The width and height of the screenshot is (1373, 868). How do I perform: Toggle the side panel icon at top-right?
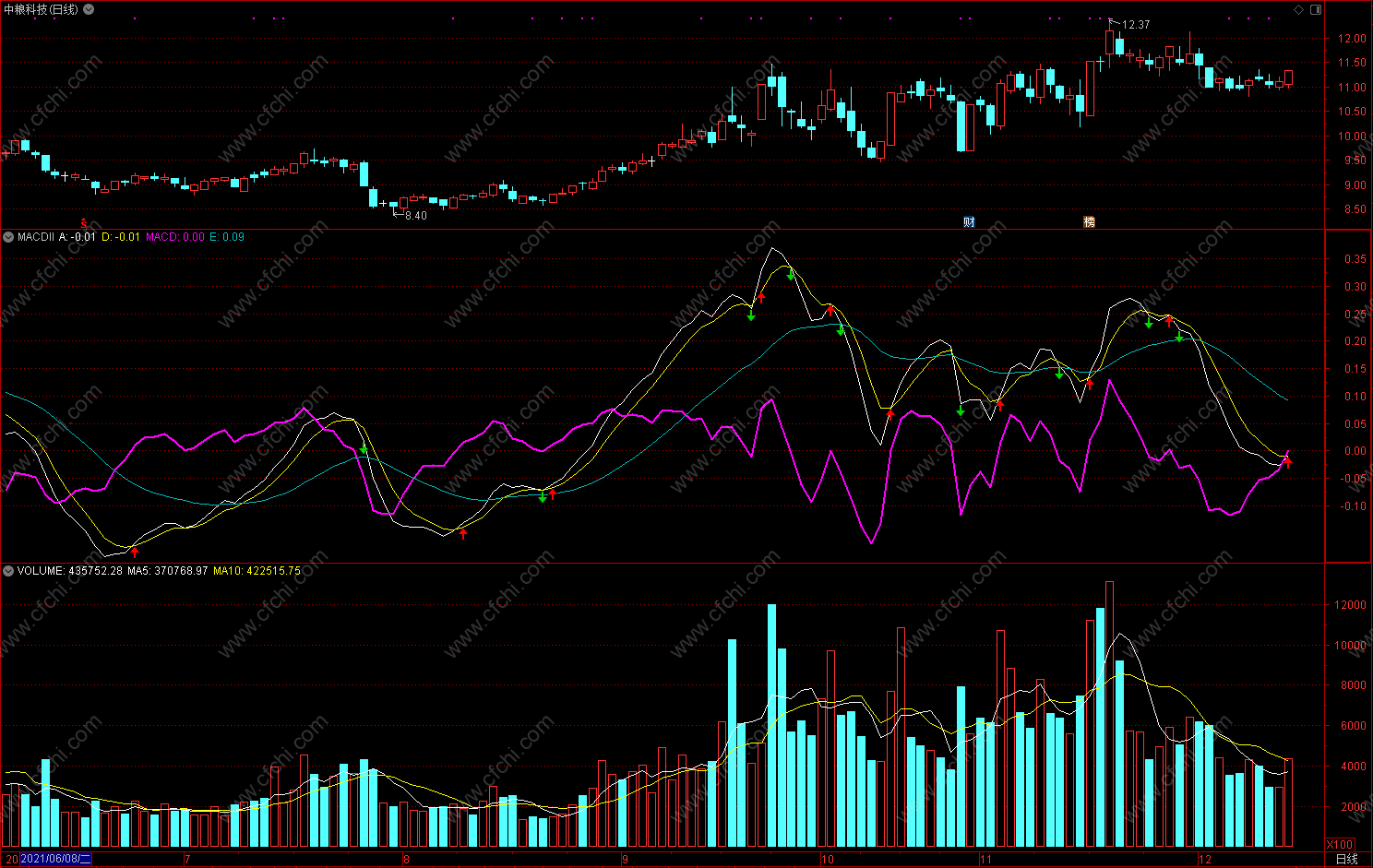click(1317, 9)
